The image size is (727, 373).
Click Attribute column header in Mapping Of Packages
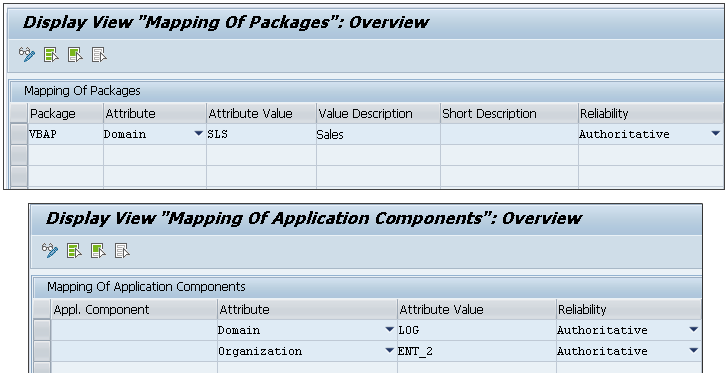pos(154,114)
